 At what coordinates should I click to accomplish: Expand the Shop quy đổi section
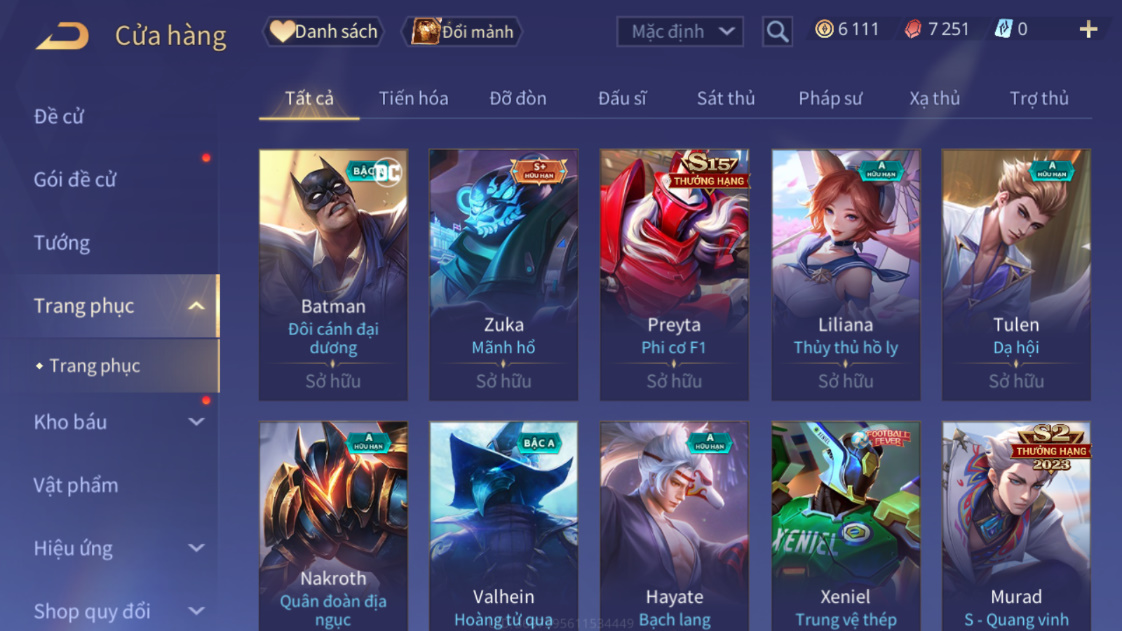click(196, 611)
